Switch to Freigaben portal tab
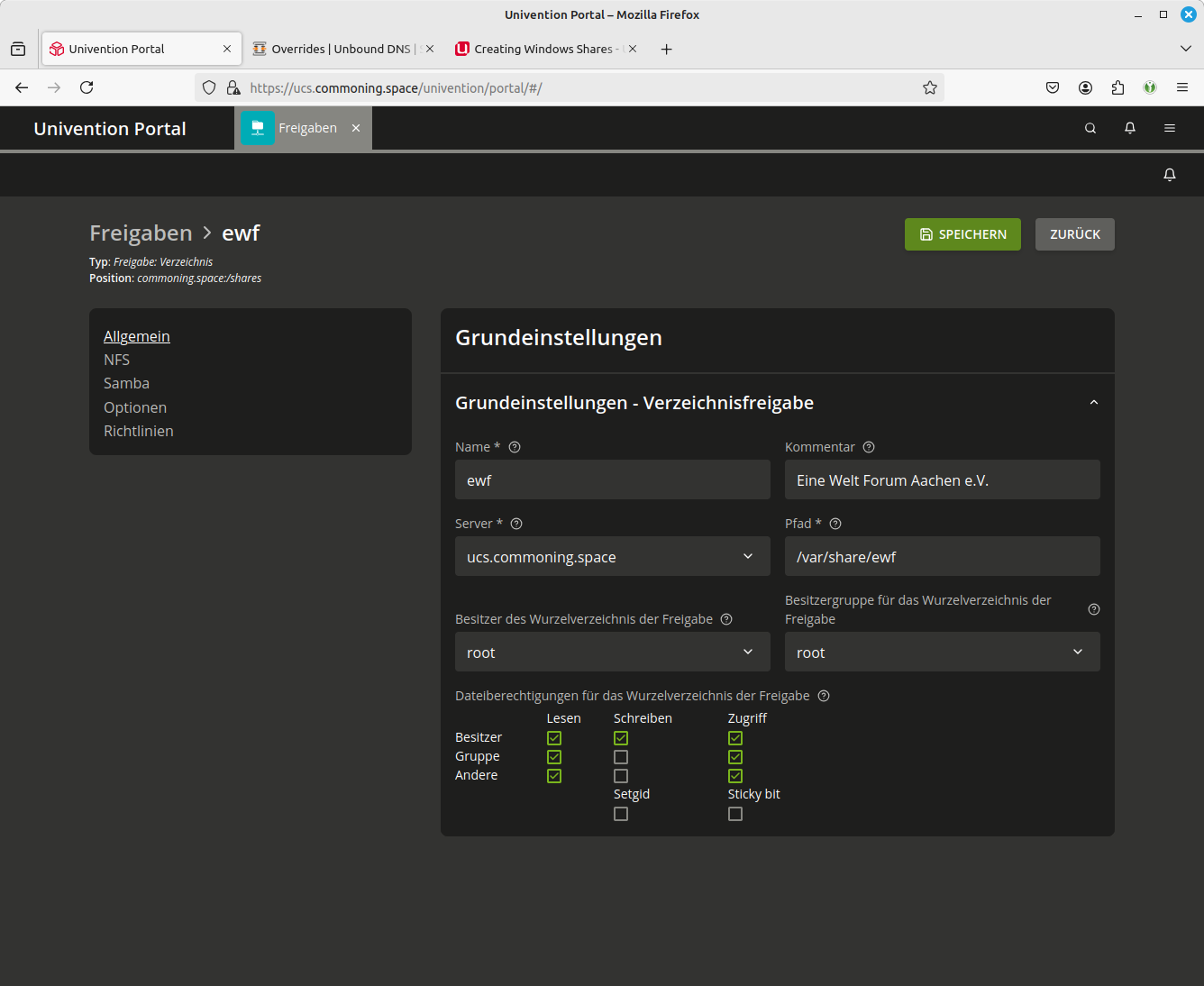Image resolution: width=1204 pixels, height=986 pixels. [303, 128]
